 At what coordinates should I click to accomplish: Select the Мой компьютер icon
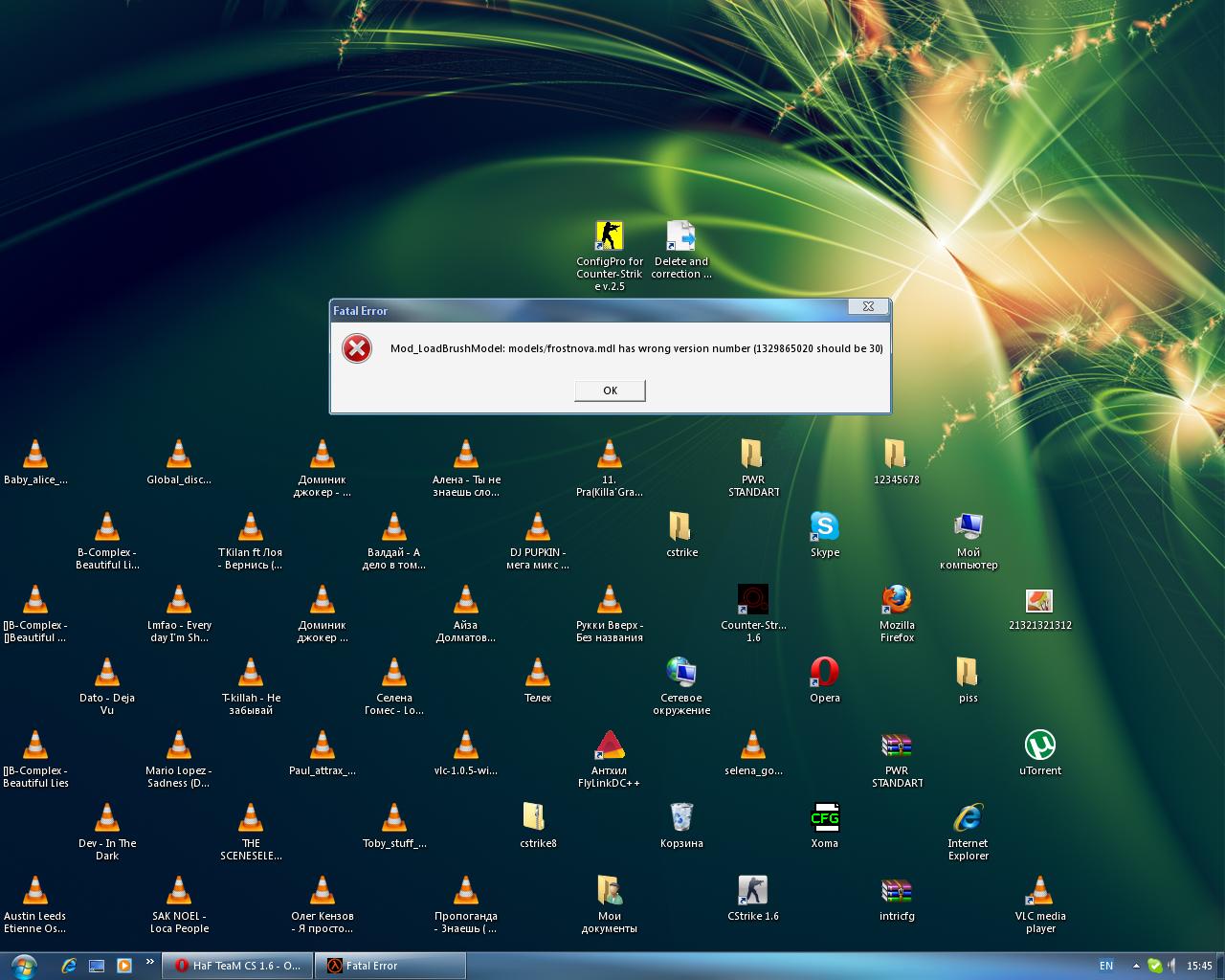tap(968, 527)
